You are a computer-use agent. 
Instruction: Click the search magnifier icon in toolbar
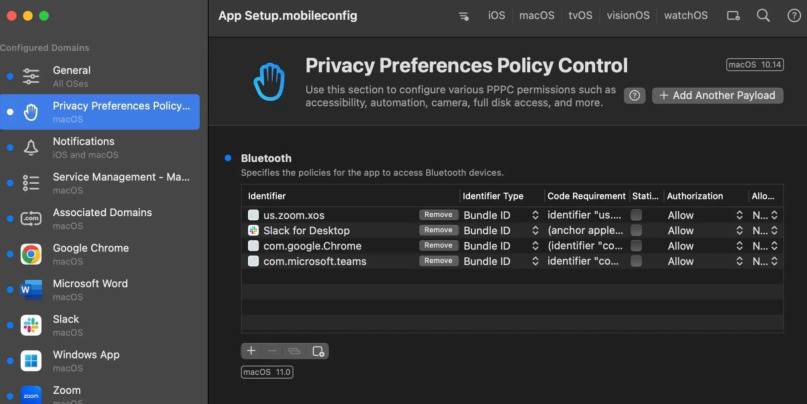pos(763,16)
